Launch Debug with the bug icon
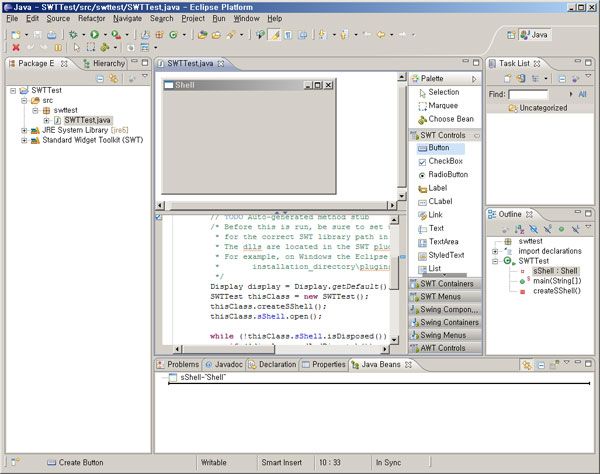 [73, 35]
